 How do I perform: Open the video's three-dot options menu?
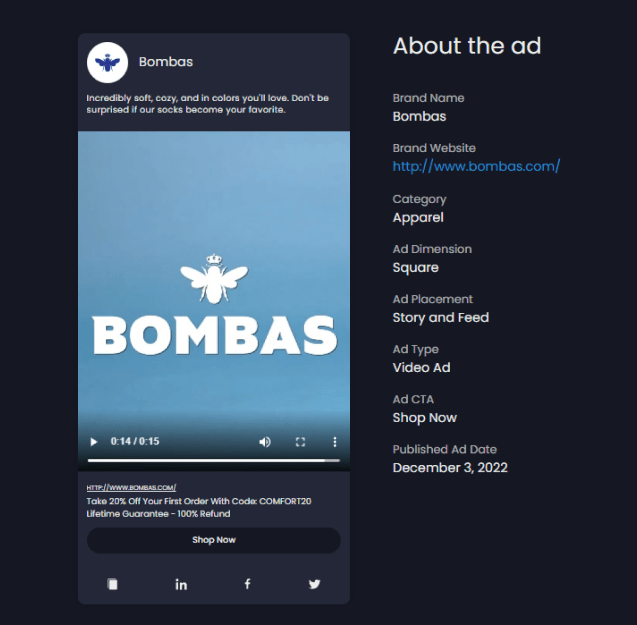(334, 441)
